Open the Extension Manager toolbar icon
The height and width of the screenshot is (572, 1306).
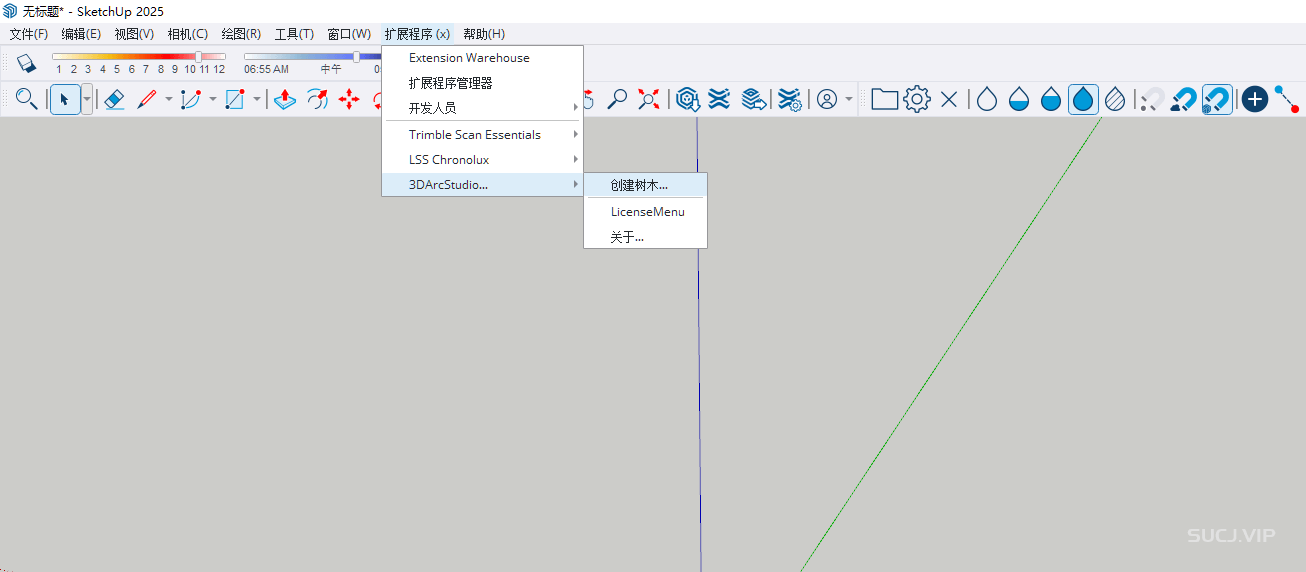[790, 99]
